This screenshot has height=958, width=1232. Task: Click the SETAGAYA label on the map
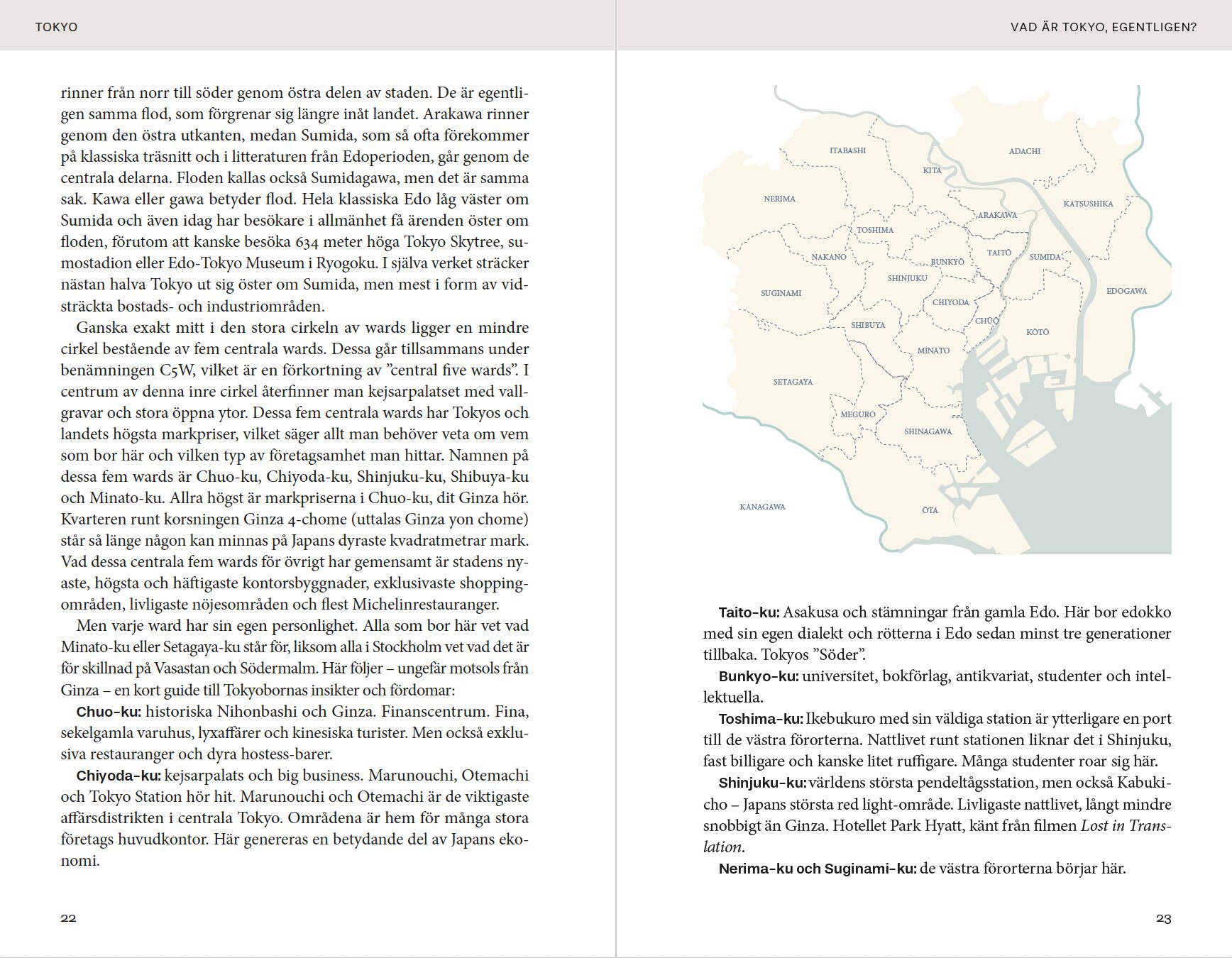(x=793, y=382)
